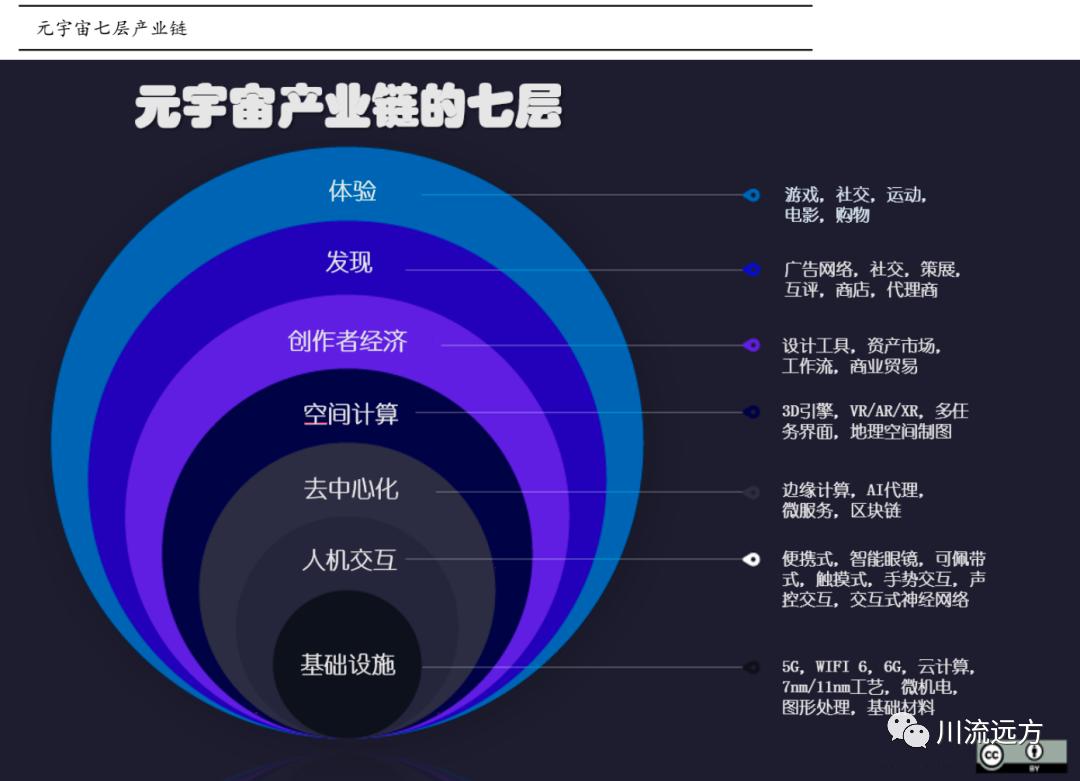This screenshot has height=781, width=1080.
Task: Toggle the 去中心化 layer label
Action: tap(349, 490)
